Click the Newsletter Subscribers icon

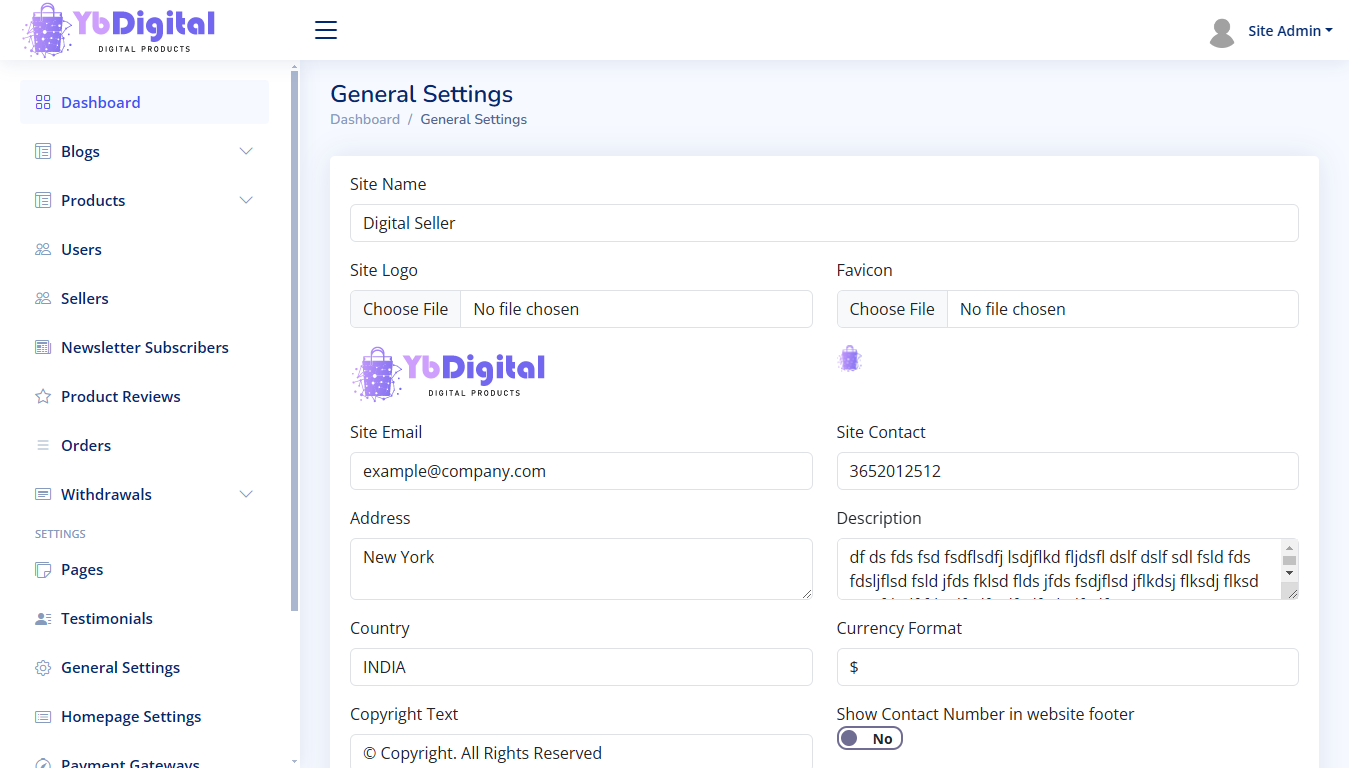pyautogui.click(x=43, y=348)
